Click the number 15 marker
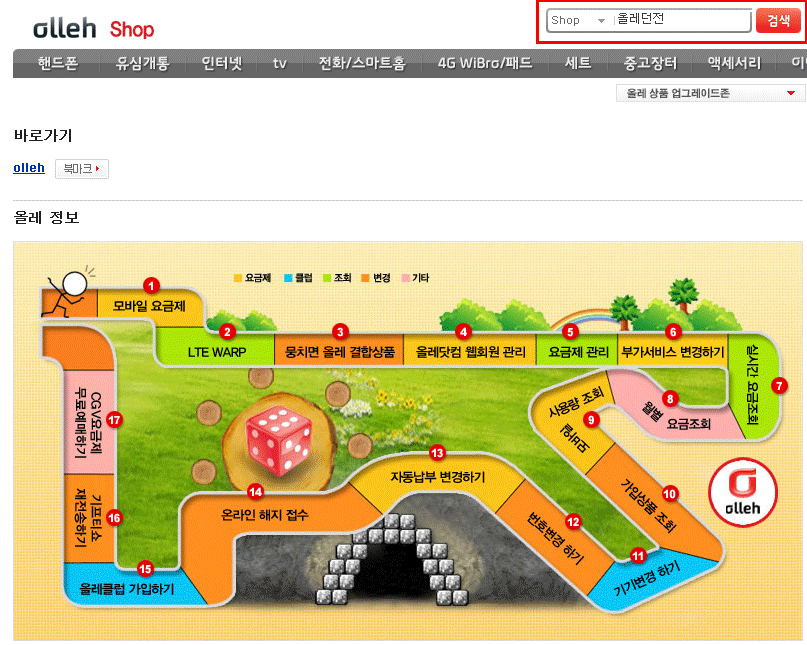 point(146,569)
